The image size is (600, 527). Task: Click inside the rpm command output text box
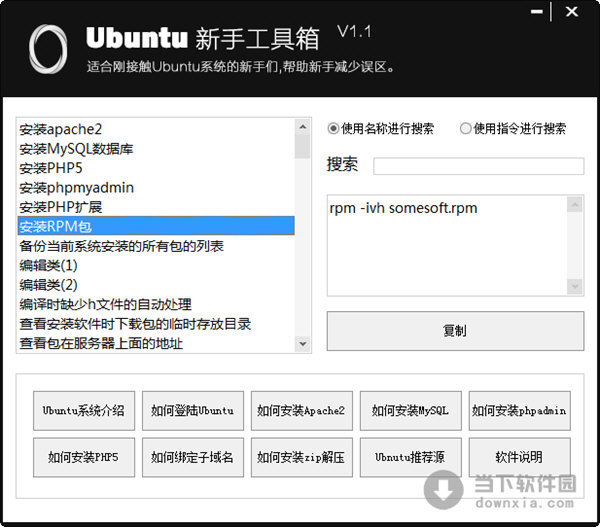pos(447,246)
